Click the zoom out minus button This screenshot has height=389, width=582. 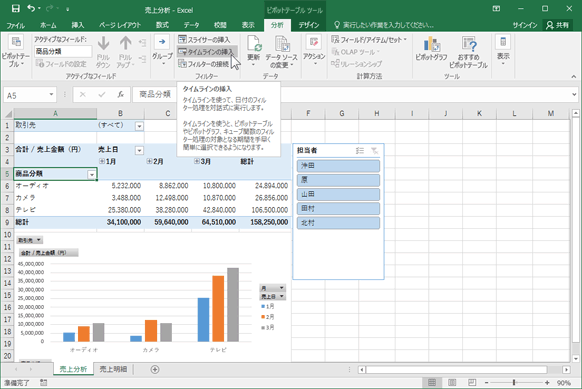point(486,382)
